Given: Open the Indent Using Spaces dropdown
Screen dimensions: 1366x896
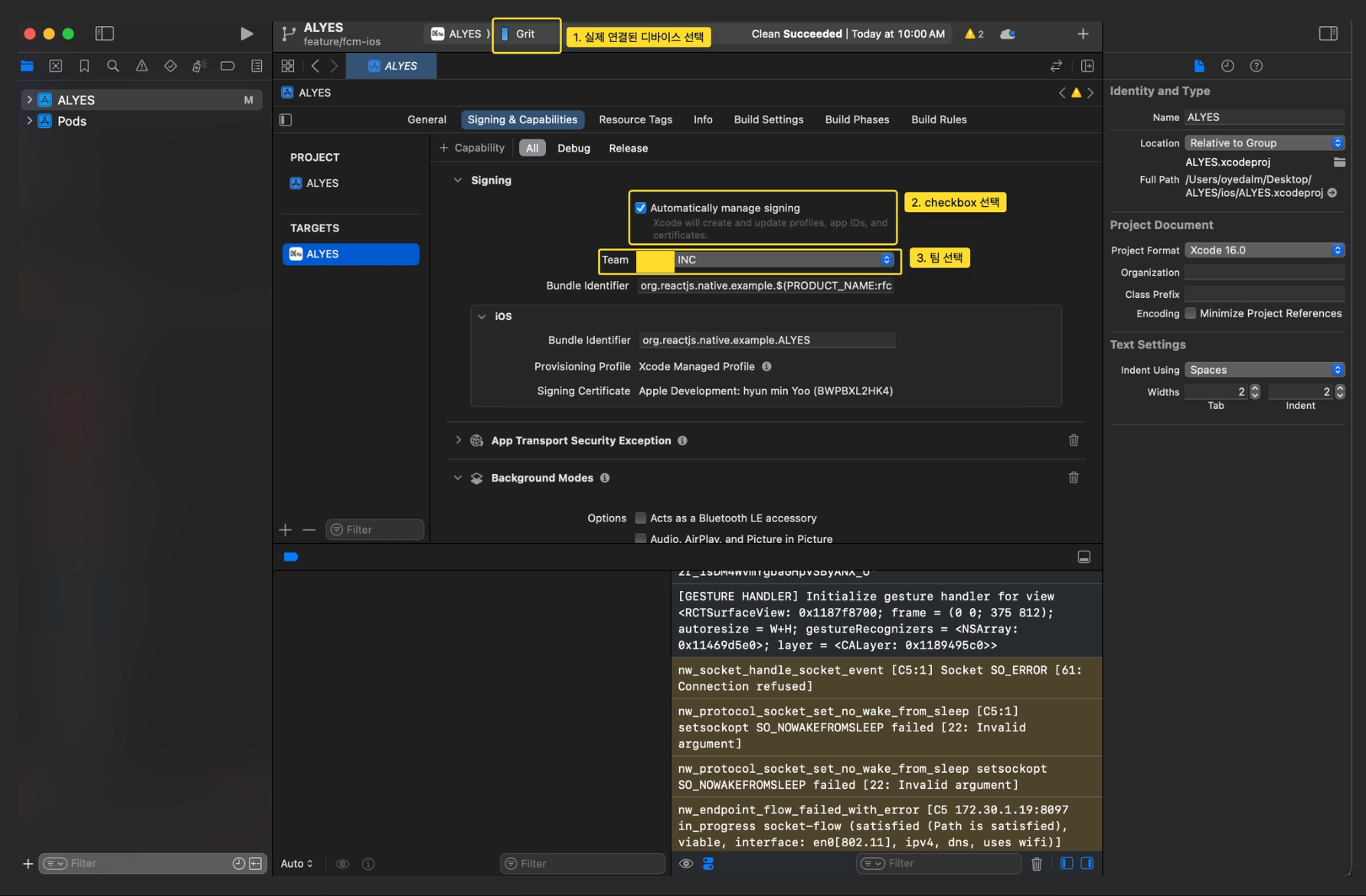Looking at the screenshot, I should pos(1264,370).
